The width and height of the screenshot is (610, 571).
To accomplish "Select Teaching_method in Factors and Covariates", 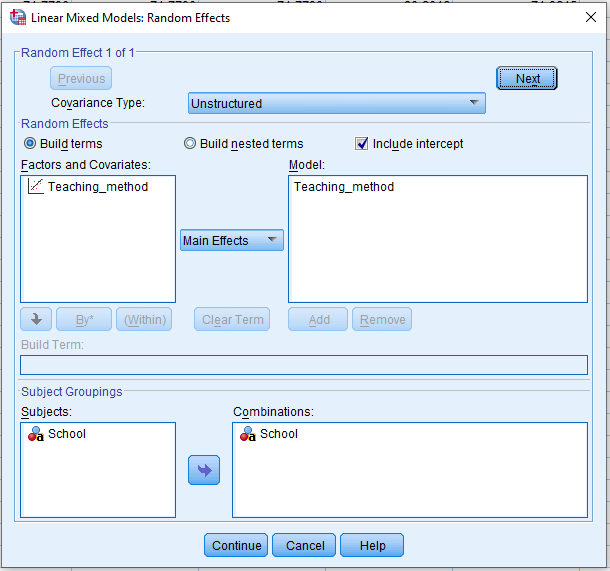I will pos(97,187).
